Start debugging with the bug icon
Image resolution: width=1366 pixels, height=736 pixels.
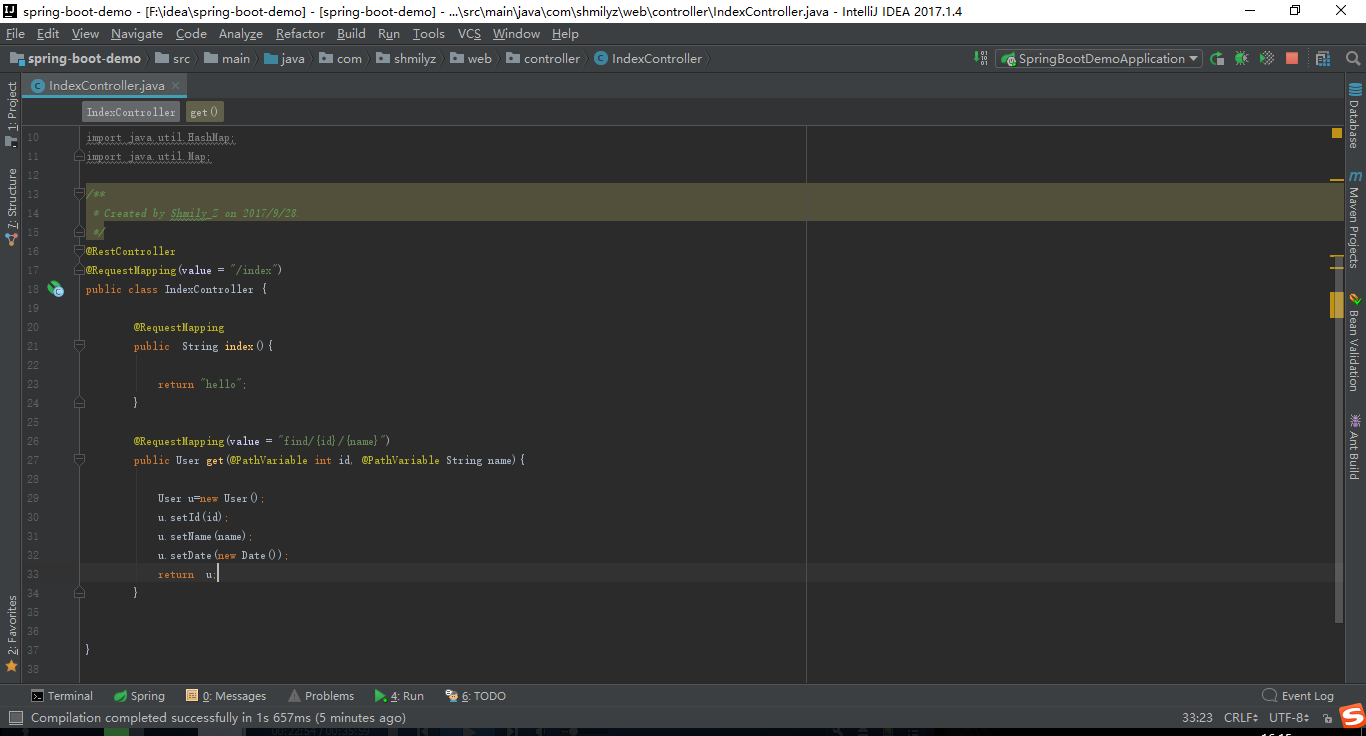pyautogui.click(x=1240, y=58)
